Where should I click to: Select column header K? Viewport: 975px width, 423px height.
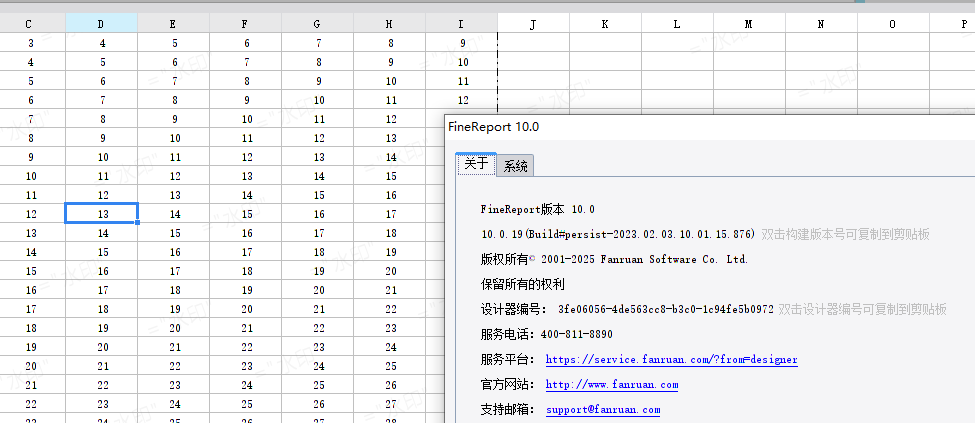coord(606,24)
